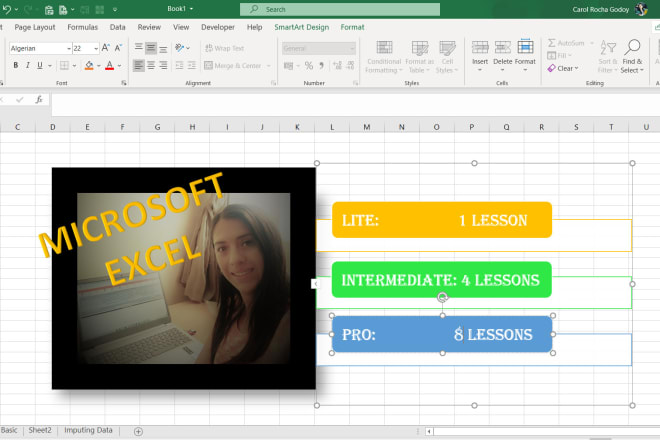The image size is (660, 440).
Task: Select Top Align icon
Action: (x=138, y=48)
